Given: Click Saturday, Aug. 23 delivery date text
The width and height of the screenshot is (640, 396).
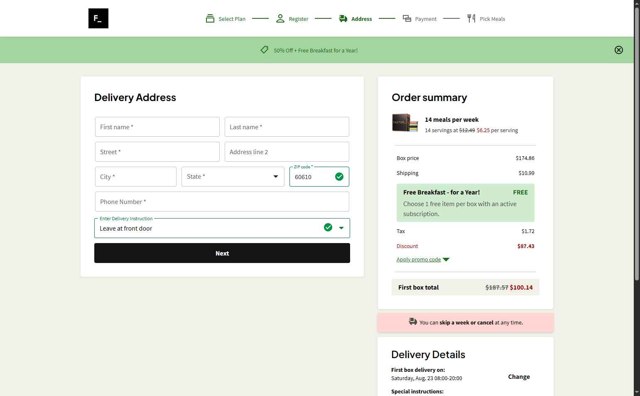Looking at the screenshot, I should click(x=427, y=378).
